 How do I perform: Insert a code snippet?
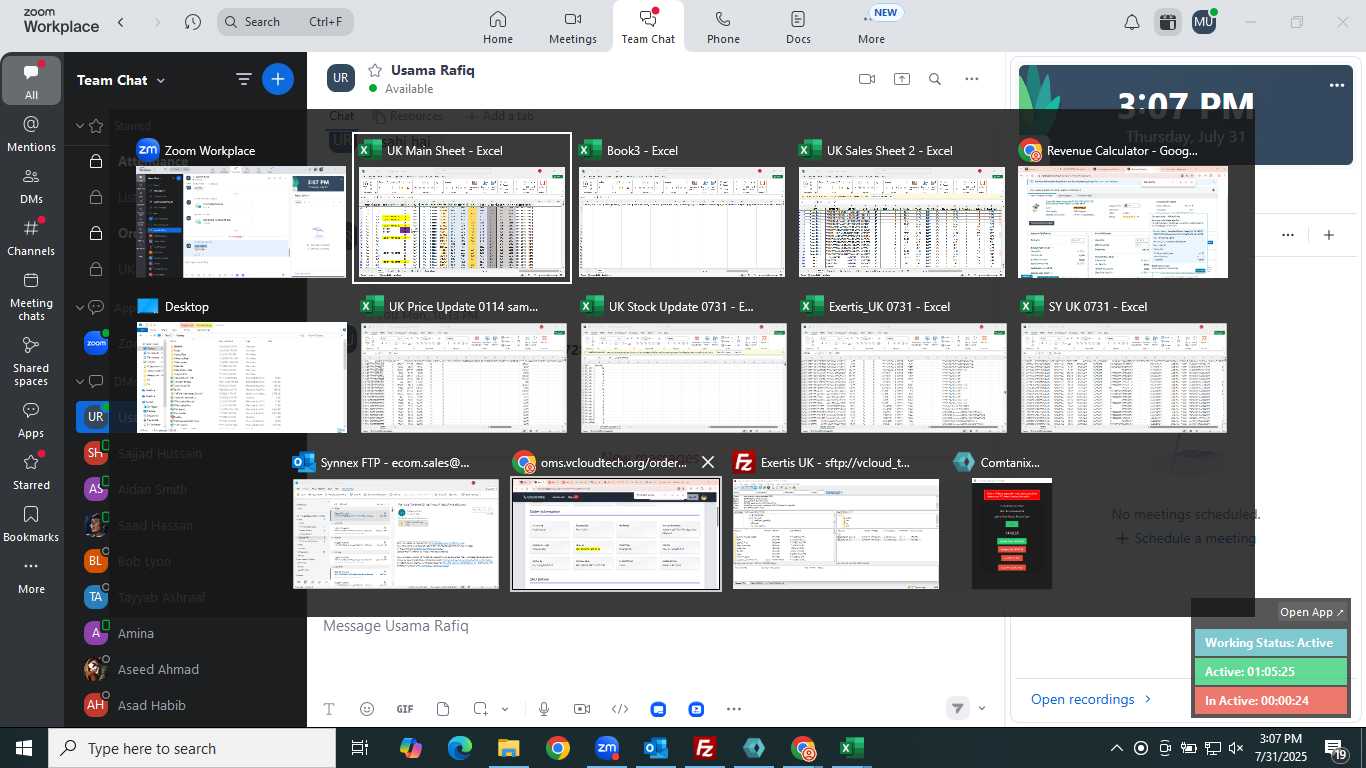(x=620, y=709)
